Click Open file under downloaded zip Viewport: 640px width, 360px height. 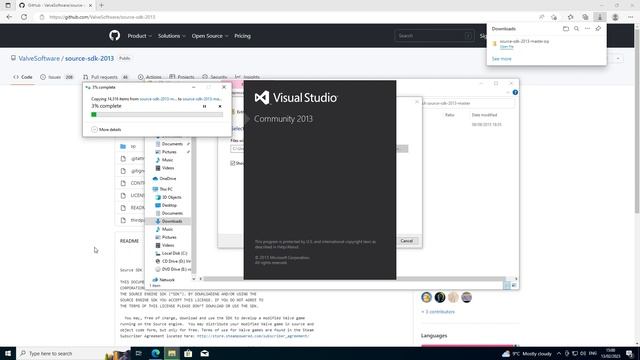(x=507, y=47)
